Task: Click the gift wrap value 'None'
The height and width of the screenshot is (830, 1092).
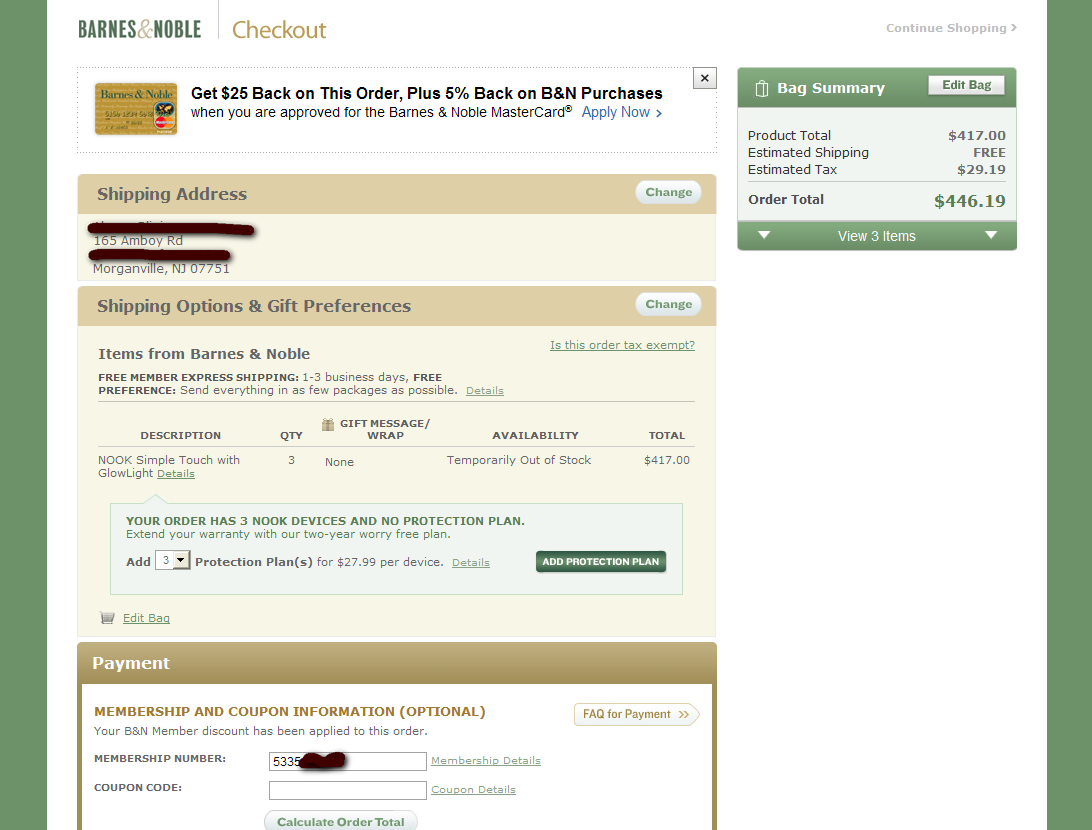Action: coord(339,462)
